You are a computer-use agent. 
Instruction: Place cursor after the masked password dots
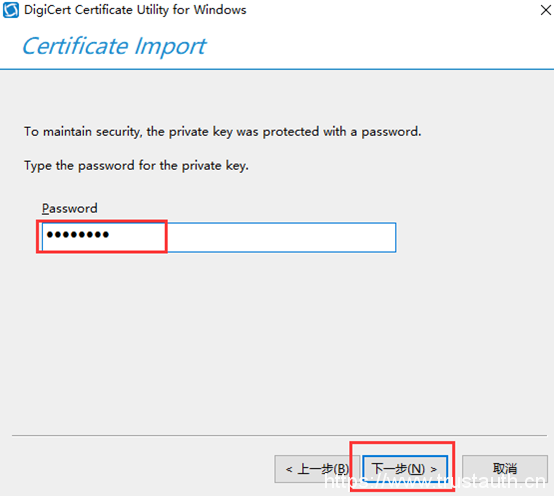(111, 235)
